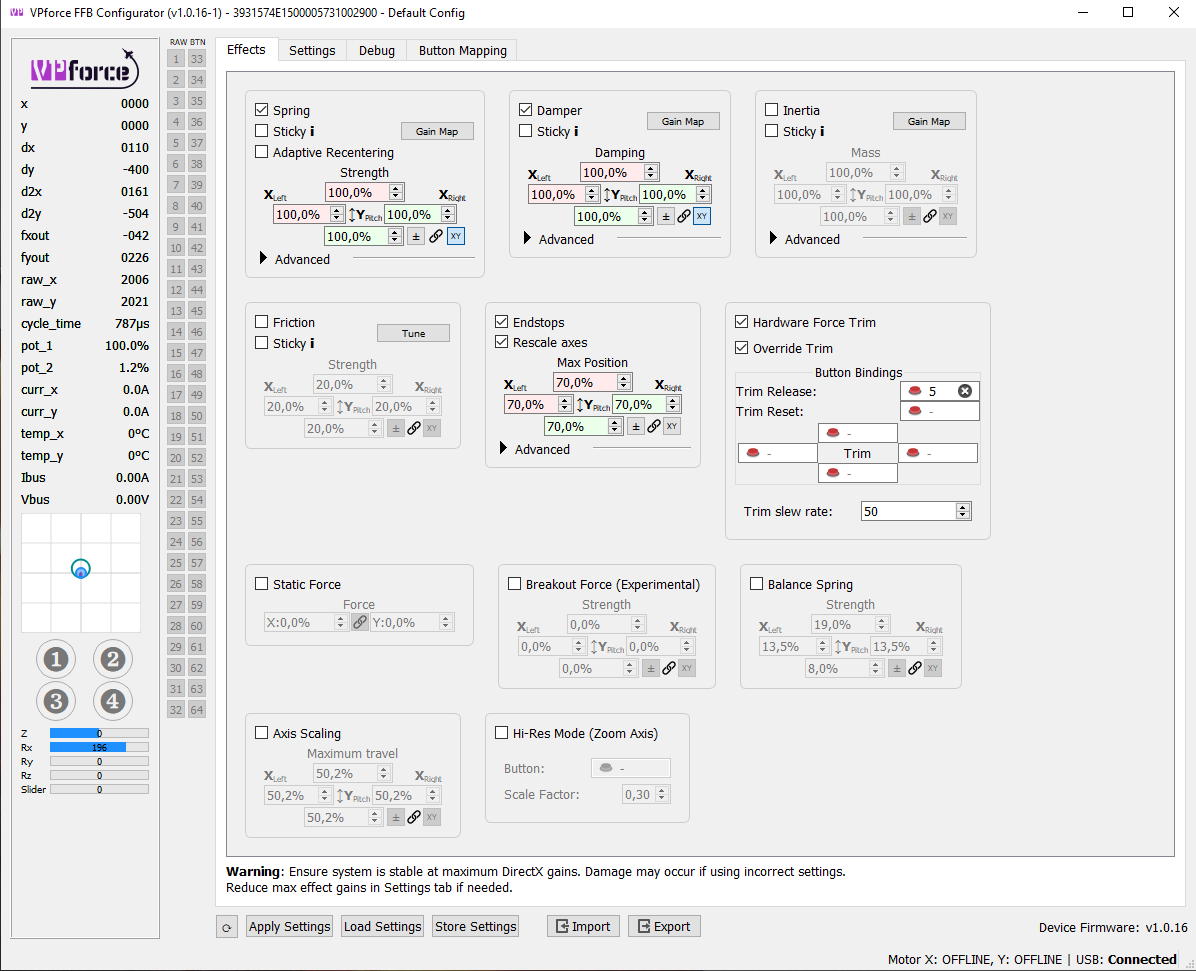
Task: Click the link chain icon in Balance Spring panel
Action: coord(915,668)
